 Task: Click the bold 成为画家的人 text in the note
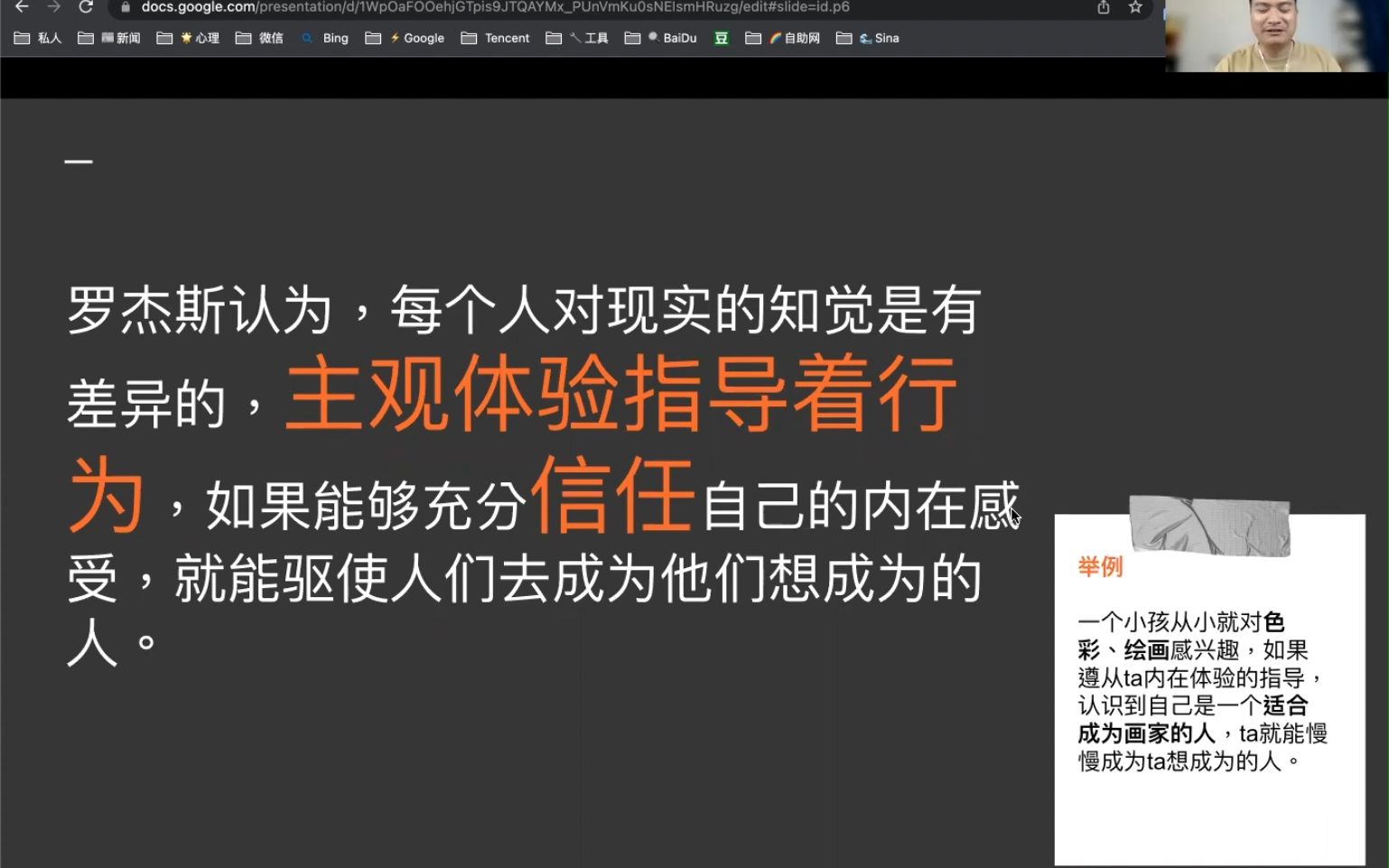pos(1146,733)
